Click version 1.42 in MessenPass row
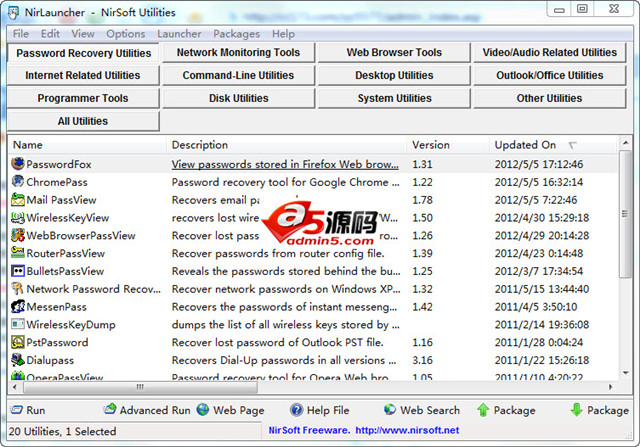The width and height of the screenshot is (640, 447). coord(422,307)
